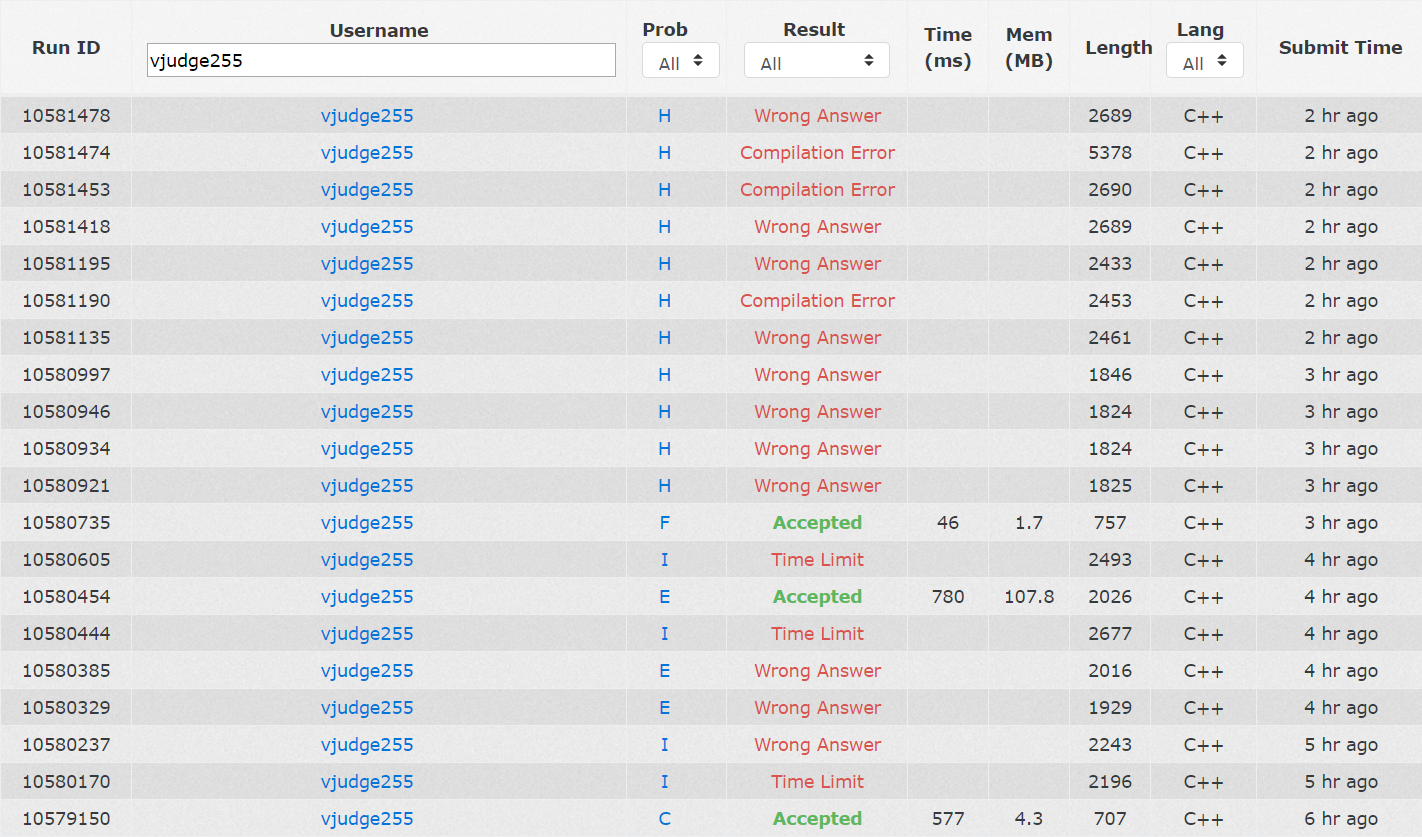Open problem F link in run 10580735

pos(664,523)
